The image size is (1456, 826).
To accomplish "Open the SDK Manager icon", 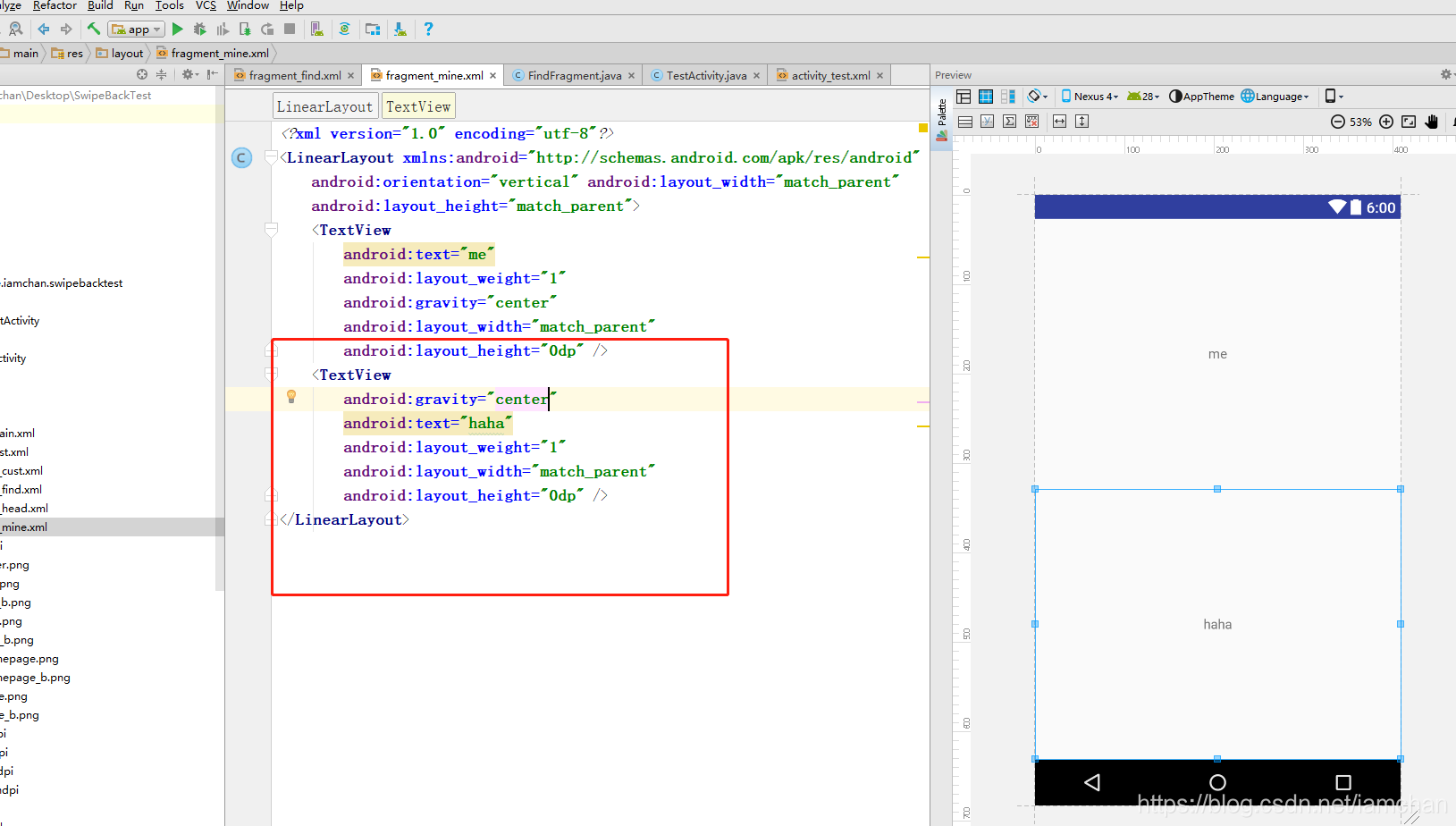I will (x=400, y=29).
